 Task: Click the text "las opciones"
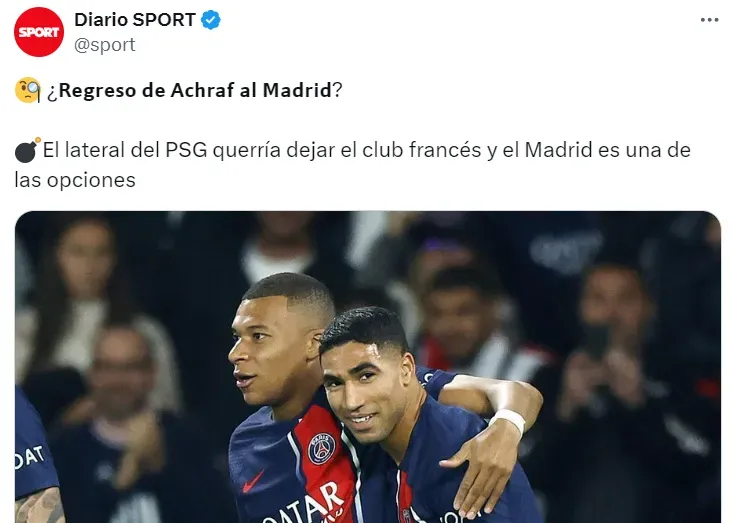(75, 180)
